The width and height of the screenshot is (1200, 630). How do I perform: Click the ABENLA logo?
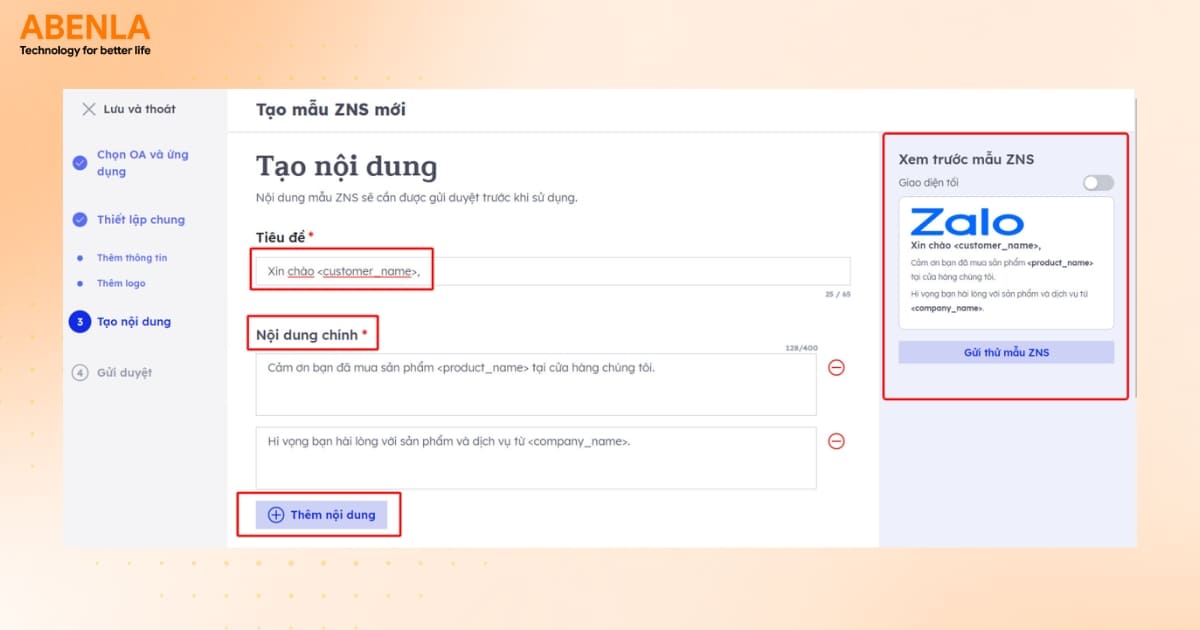[85, 34]
